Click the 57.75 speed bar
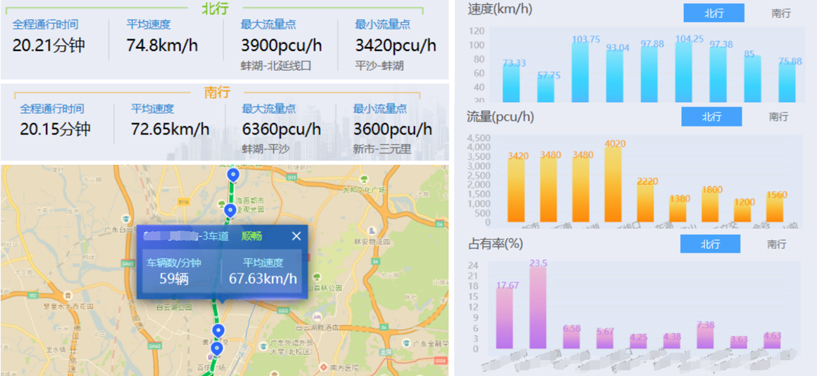The width and height of the screenshot is (817, 376). [x=546, y=89]
